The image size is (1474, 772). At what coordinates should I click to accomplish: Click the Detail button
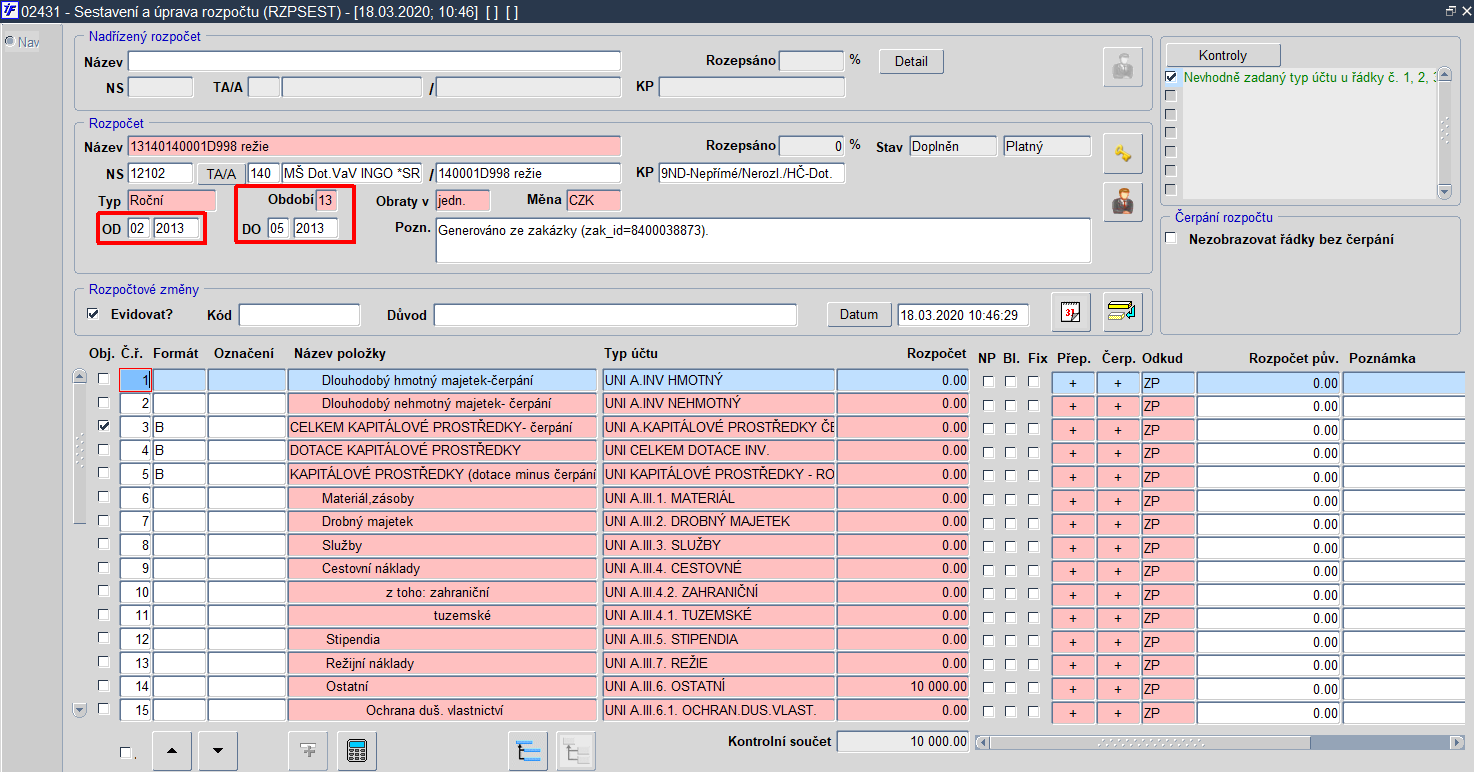coord(911,61)
